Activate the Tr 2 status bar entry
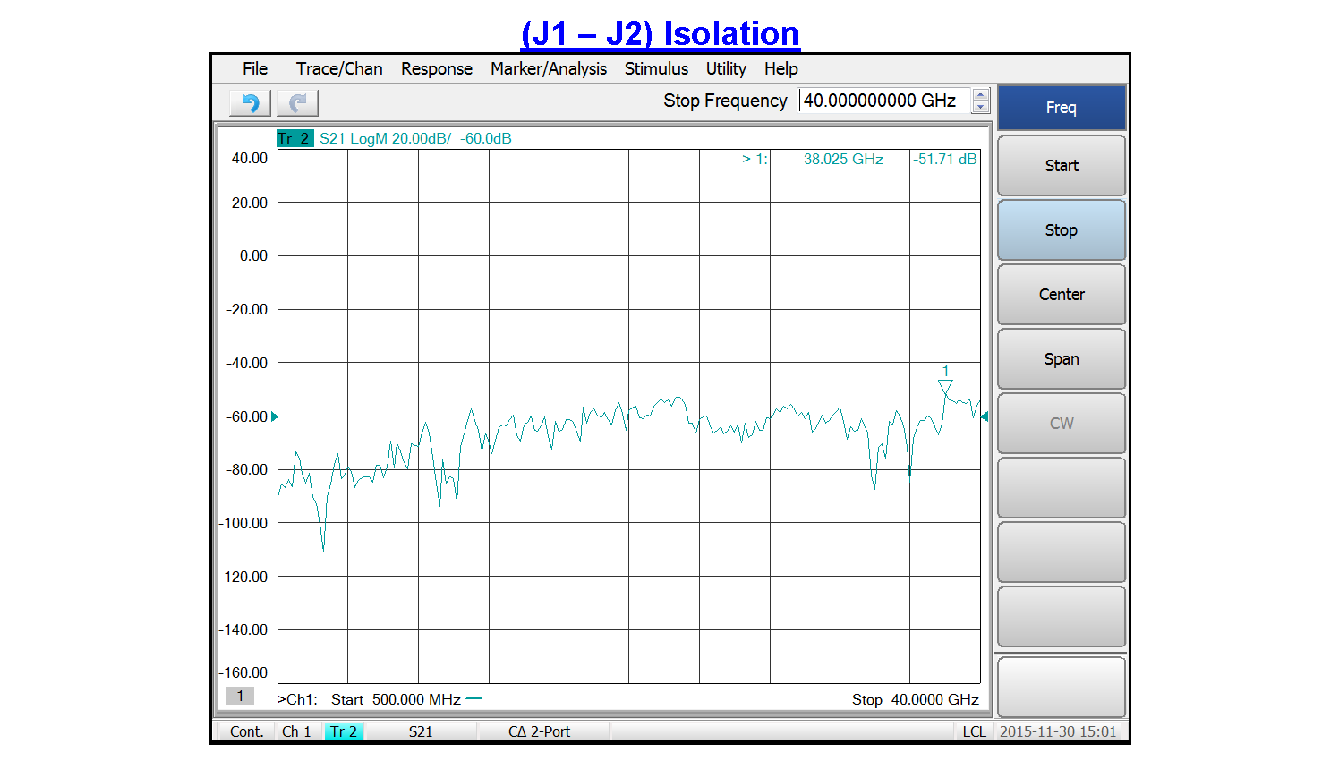This screenshot has height=762, width=1341. pyautogui.click(x=345, y=731)
